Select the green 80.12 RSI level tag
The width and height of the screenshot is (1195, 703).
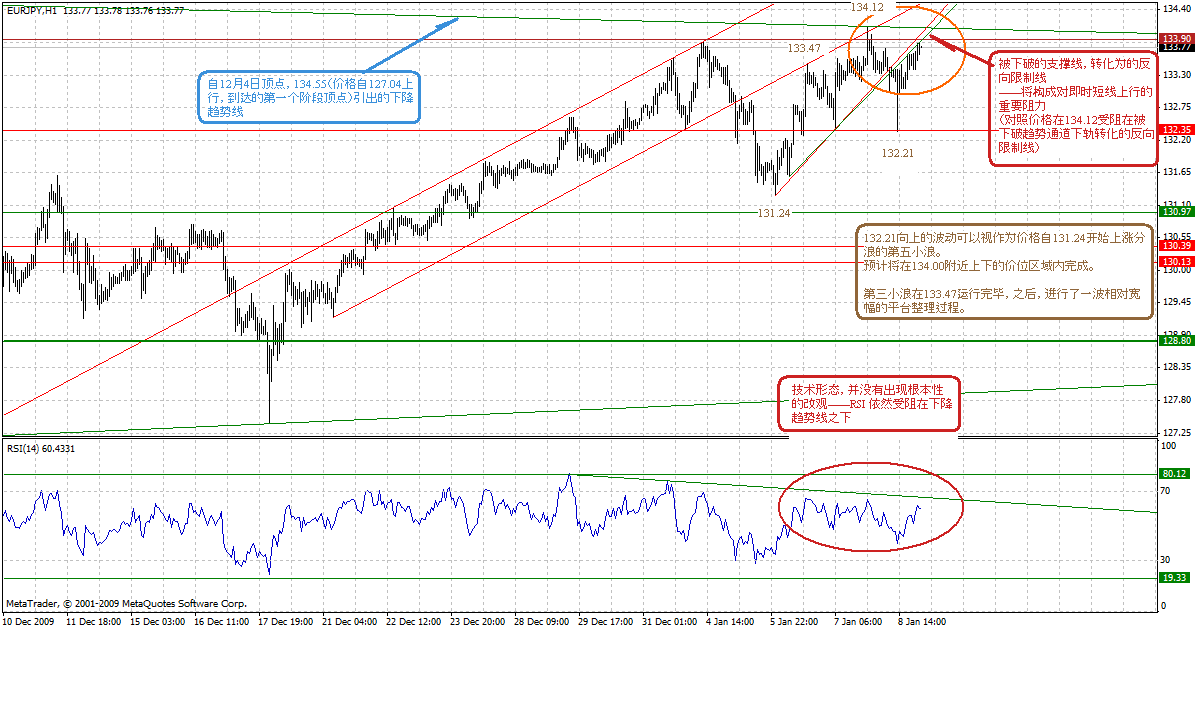pyautogui.click(x=1174, y=473)
